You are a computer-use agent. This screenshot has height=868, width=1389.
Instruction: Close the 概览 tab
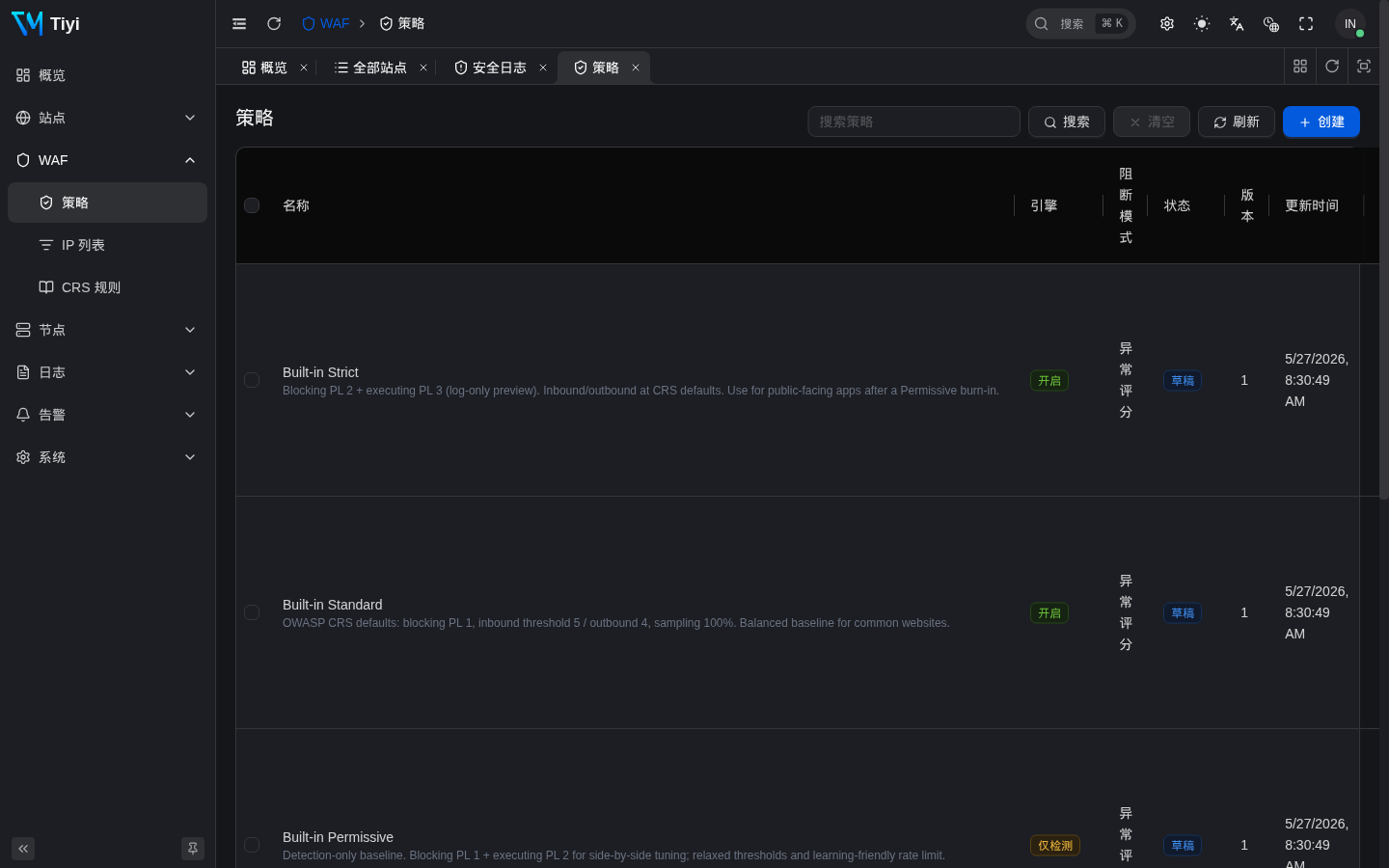pos(304,68)
